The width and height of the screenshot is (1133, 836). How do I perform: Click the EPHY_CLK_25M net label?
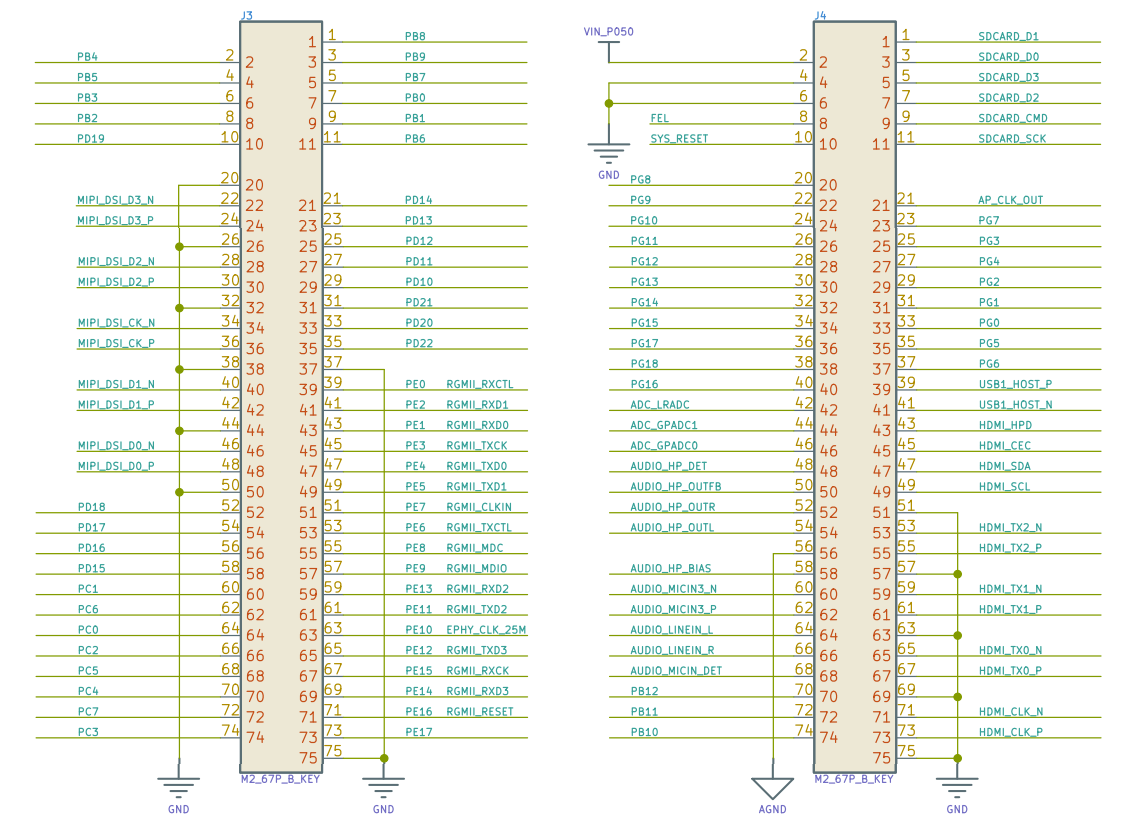click(486, 630)
